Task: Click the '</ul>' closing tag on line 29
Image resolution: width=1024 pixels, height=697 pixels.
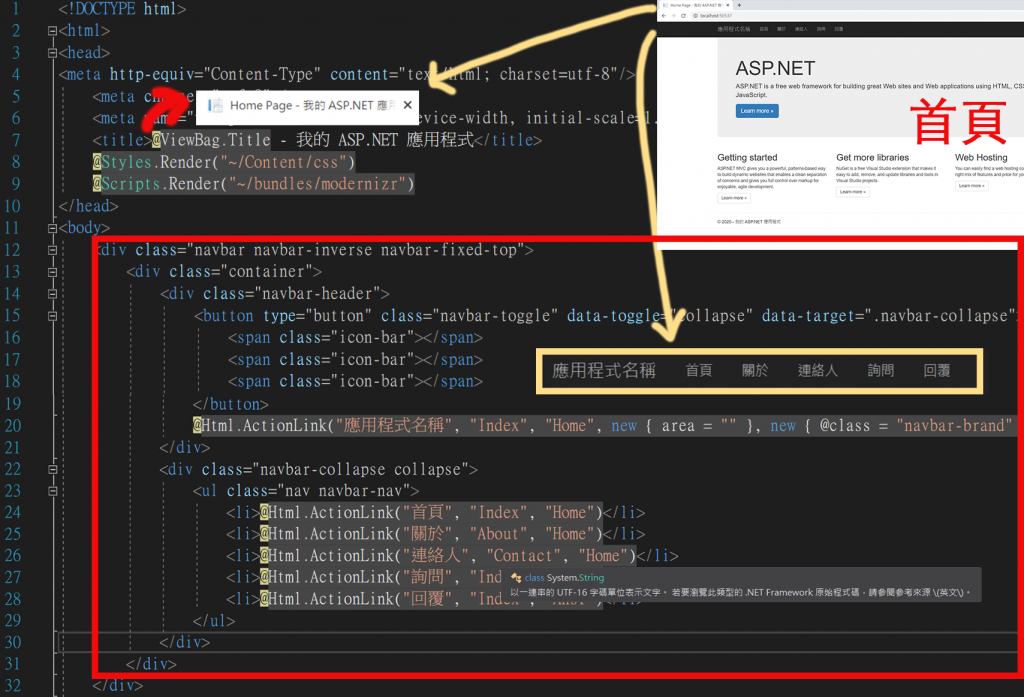Action: pyautogui.click(x=214, y=621)
